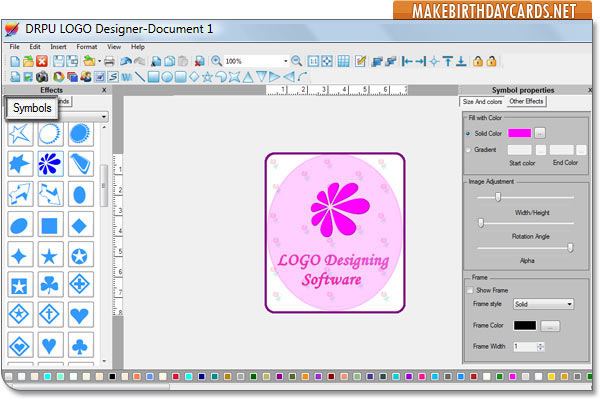
Task: Select the heart symbol thumbnail
Action: [x=80, y=315]
